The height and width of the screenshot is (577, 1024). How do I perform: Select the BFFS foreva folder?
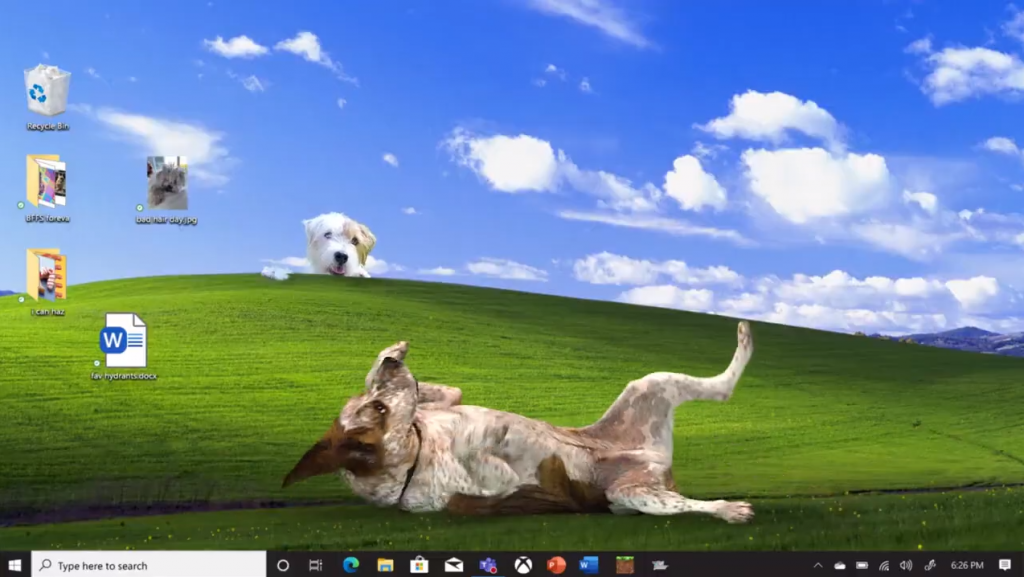click(47, 188)
